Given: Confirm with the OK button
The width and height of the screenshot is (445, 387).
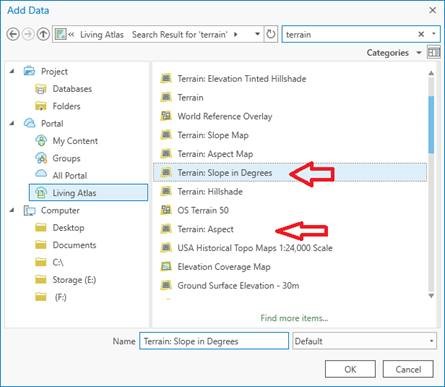Looking at the screenshot, I should [x=350, y=369].
